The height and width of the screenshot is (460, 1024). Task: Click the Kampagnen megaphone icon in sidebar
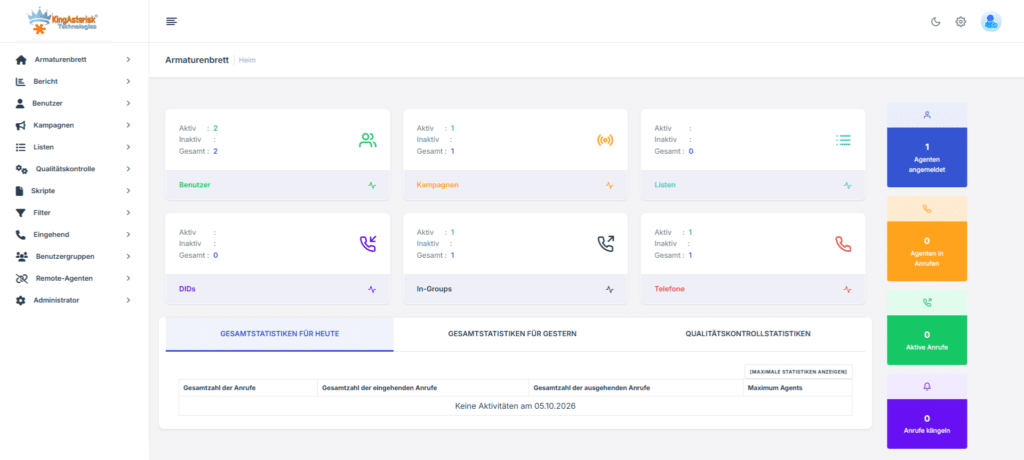20,125
